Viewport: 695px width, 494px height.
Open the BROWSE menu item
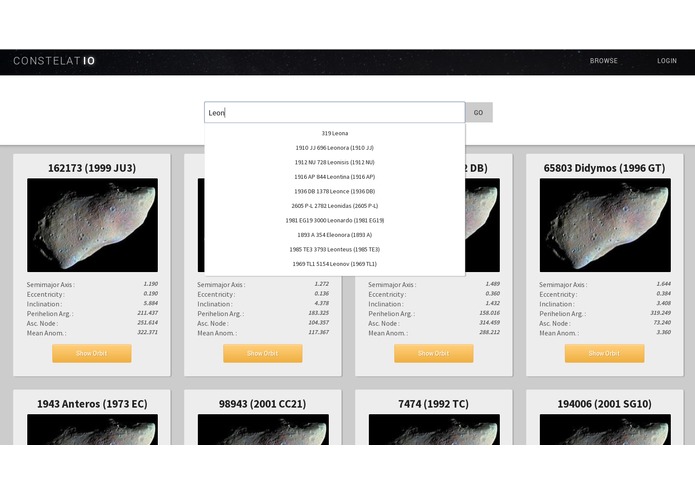603,61
